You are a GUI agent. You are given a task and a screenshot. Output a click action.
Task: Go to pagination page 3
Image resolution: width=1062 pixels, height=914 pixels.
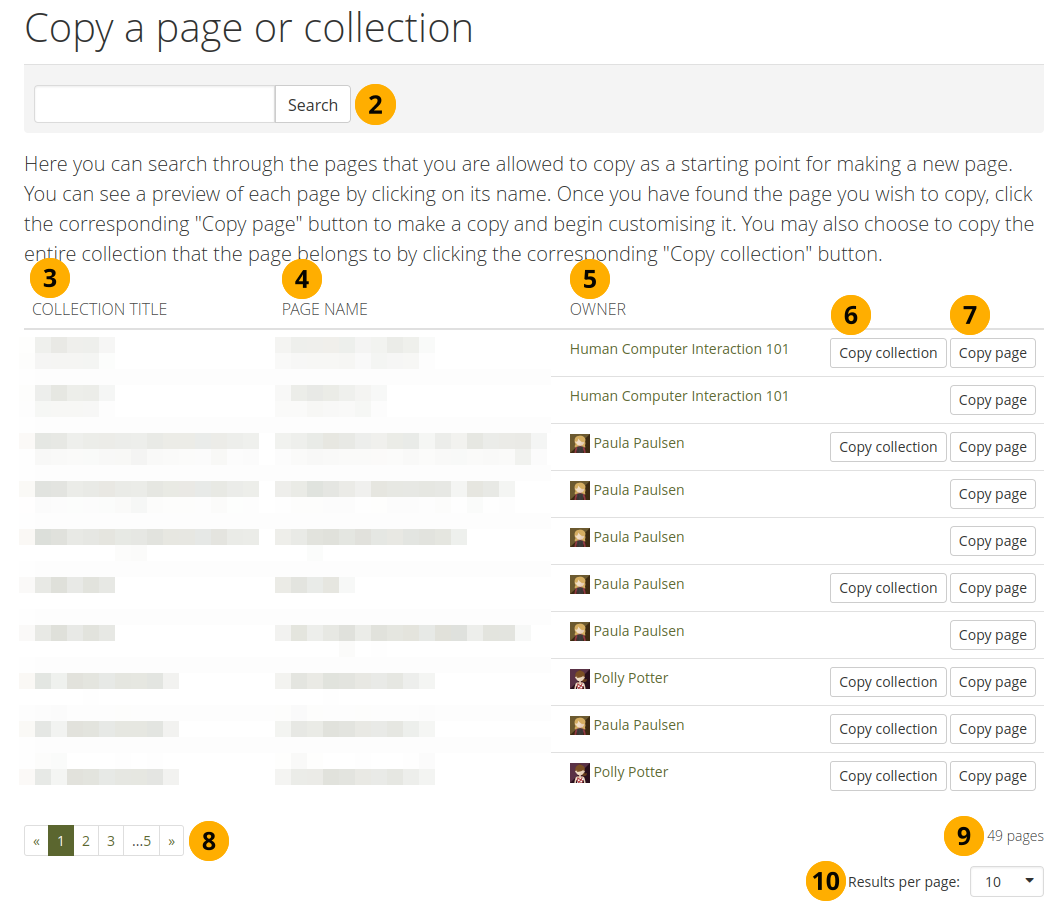[111, 842]
